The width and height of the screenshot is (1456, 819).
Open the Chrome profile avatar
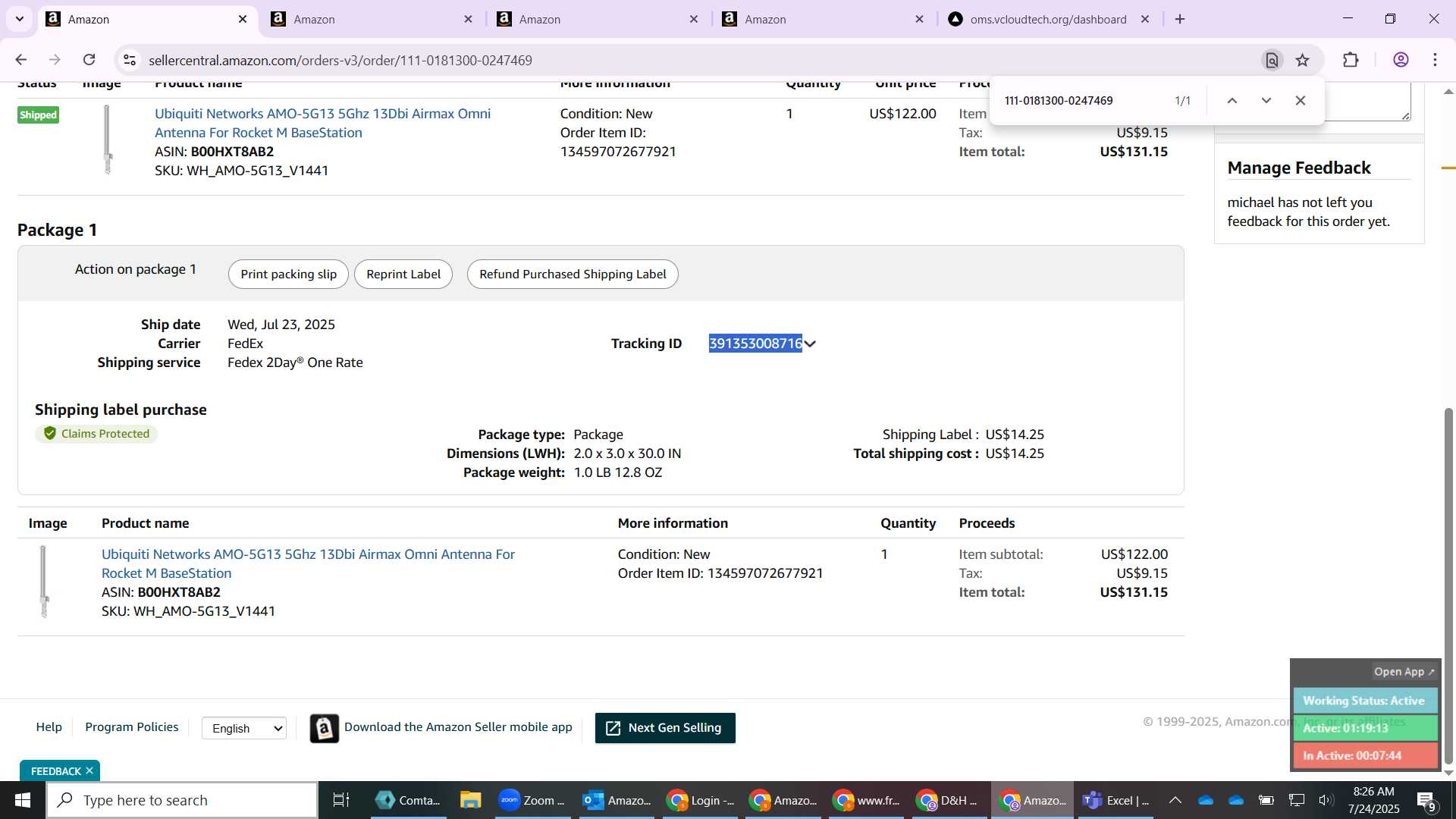[1401, 60]
